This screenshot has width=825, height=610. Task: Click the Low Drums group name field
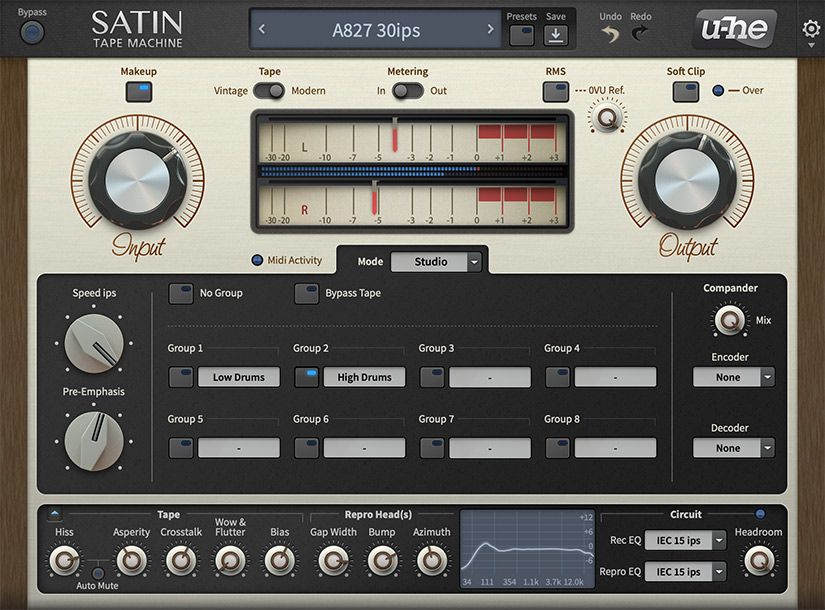pyautogui.click(x=239, y=377)
